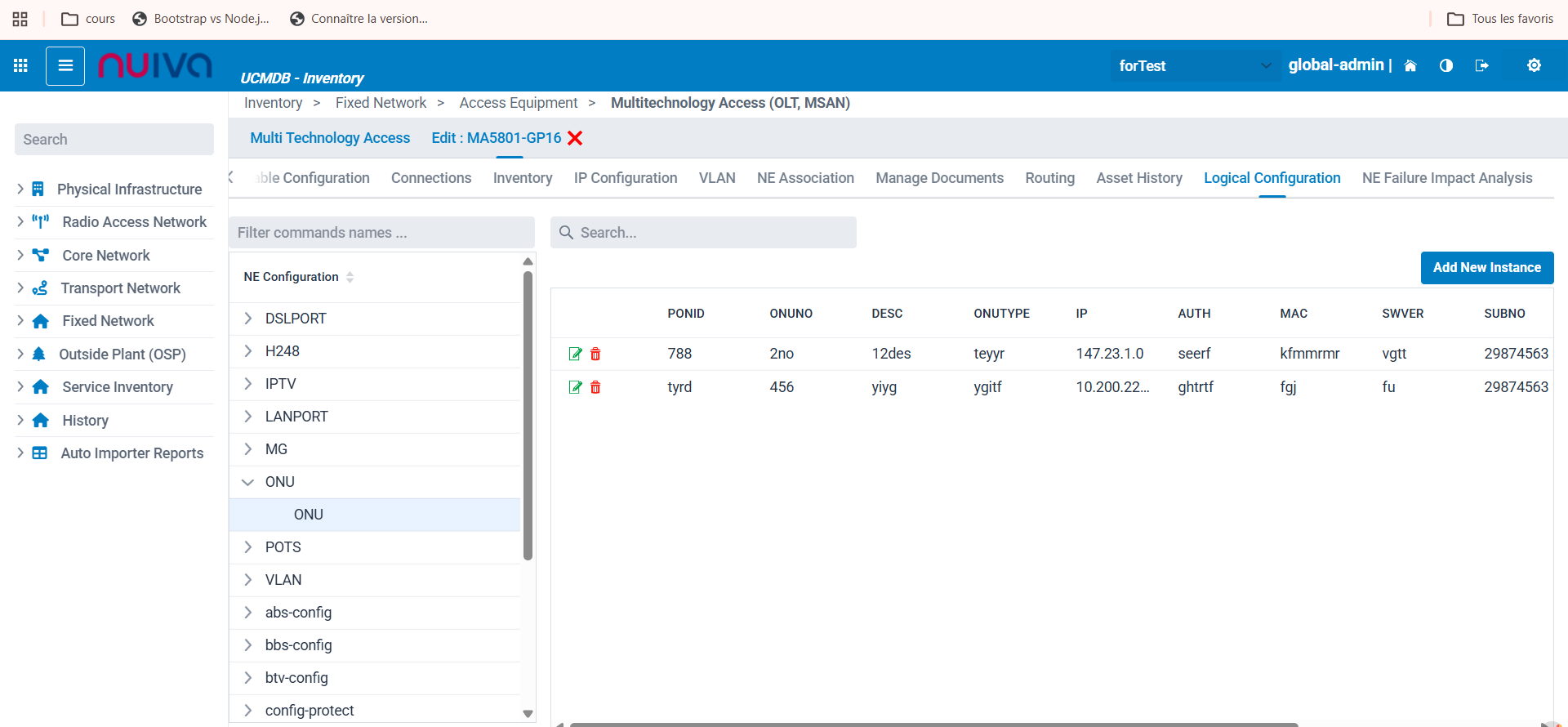Toggle the hamburger sidebar menu button
Screen dimensions: 1568x727
click(65, 65)
